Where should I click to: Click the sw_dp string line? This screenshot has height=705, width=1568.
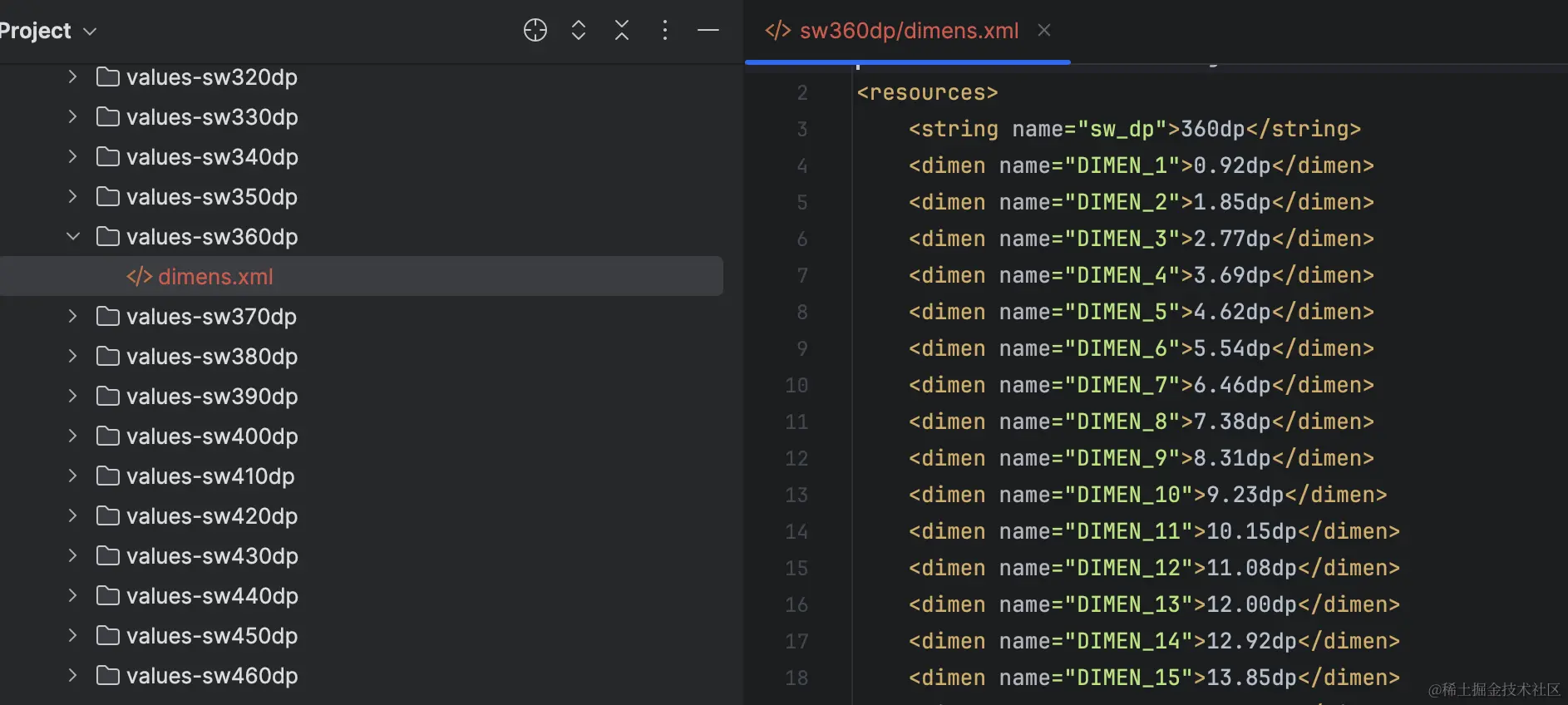coord(1135,129)
